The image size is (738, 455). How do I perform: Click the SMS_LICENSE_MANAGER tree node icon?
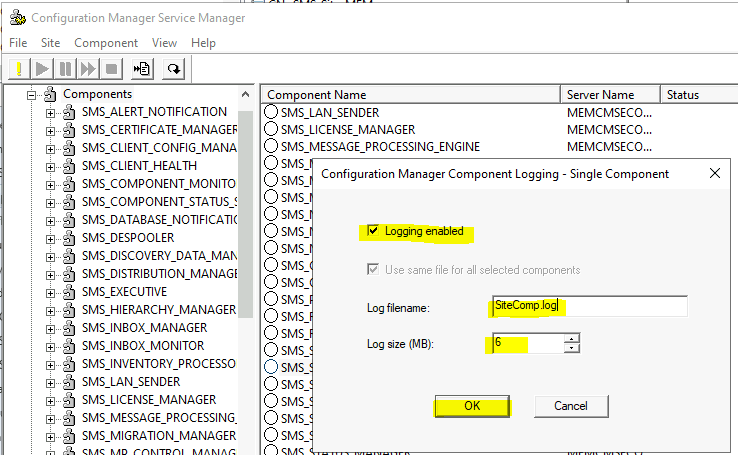pos(69,400)
